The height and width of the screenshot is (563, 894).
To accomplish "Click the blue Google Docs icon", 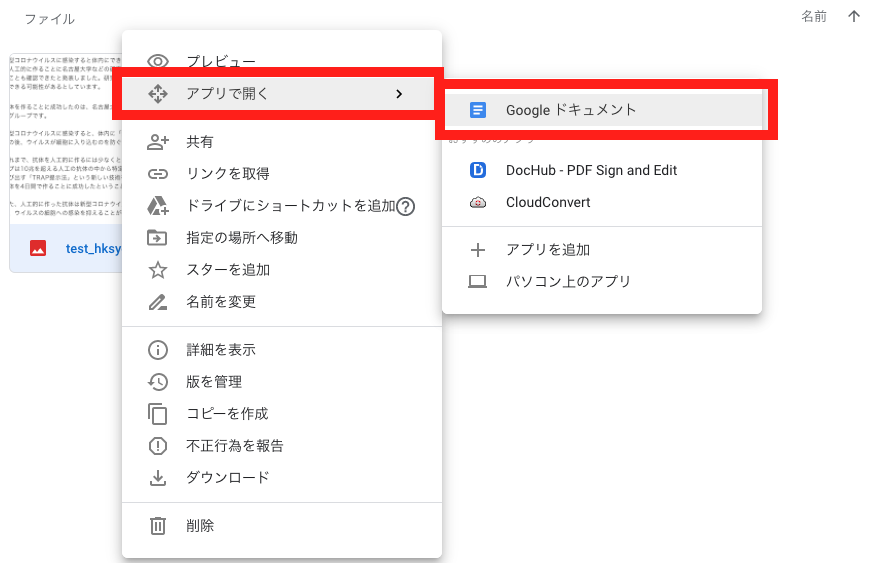I will pyautogui.click(x=478, y=110).
